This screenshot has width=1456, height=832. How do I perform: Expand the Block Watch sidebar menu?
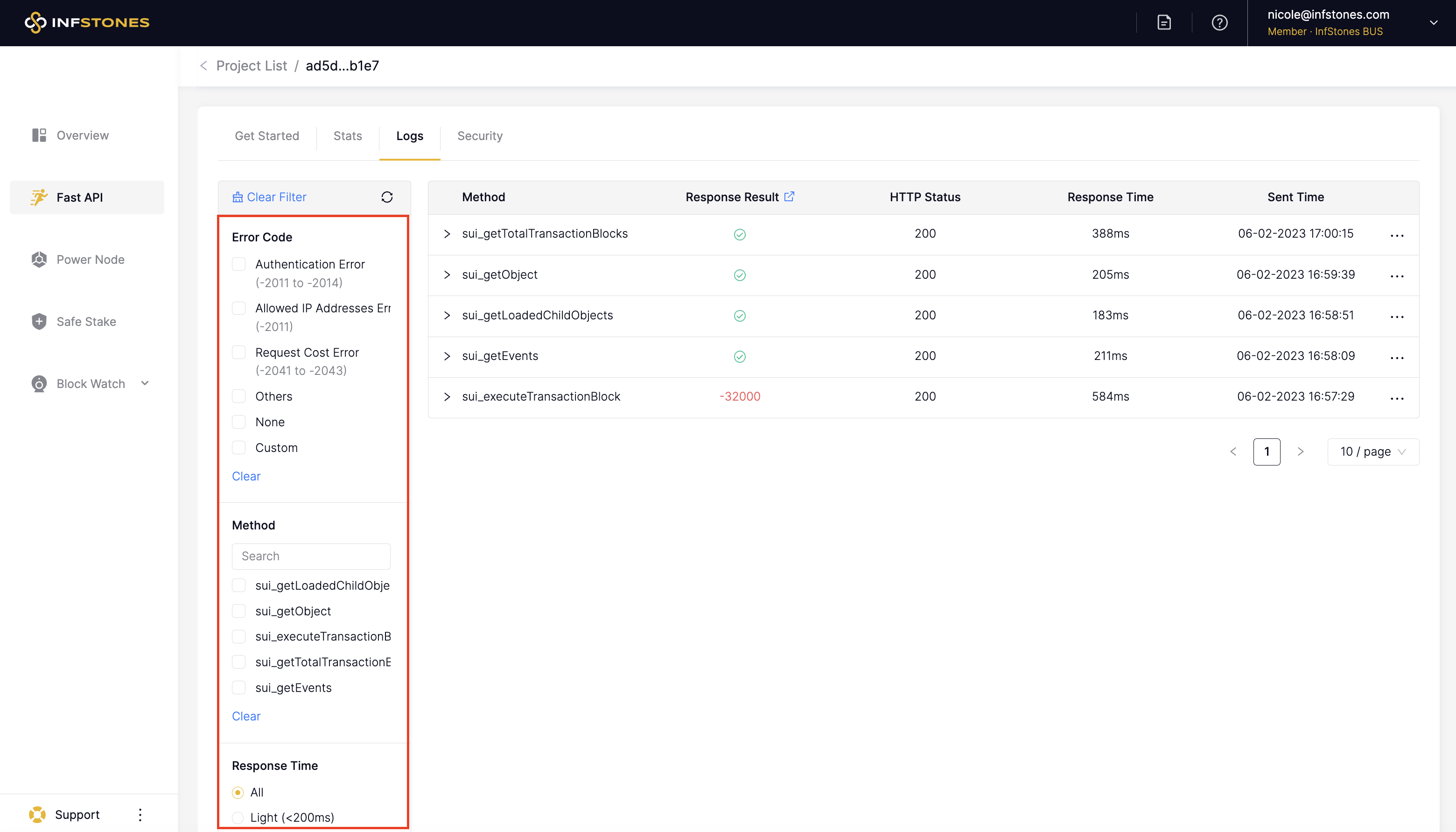[145, 383]
